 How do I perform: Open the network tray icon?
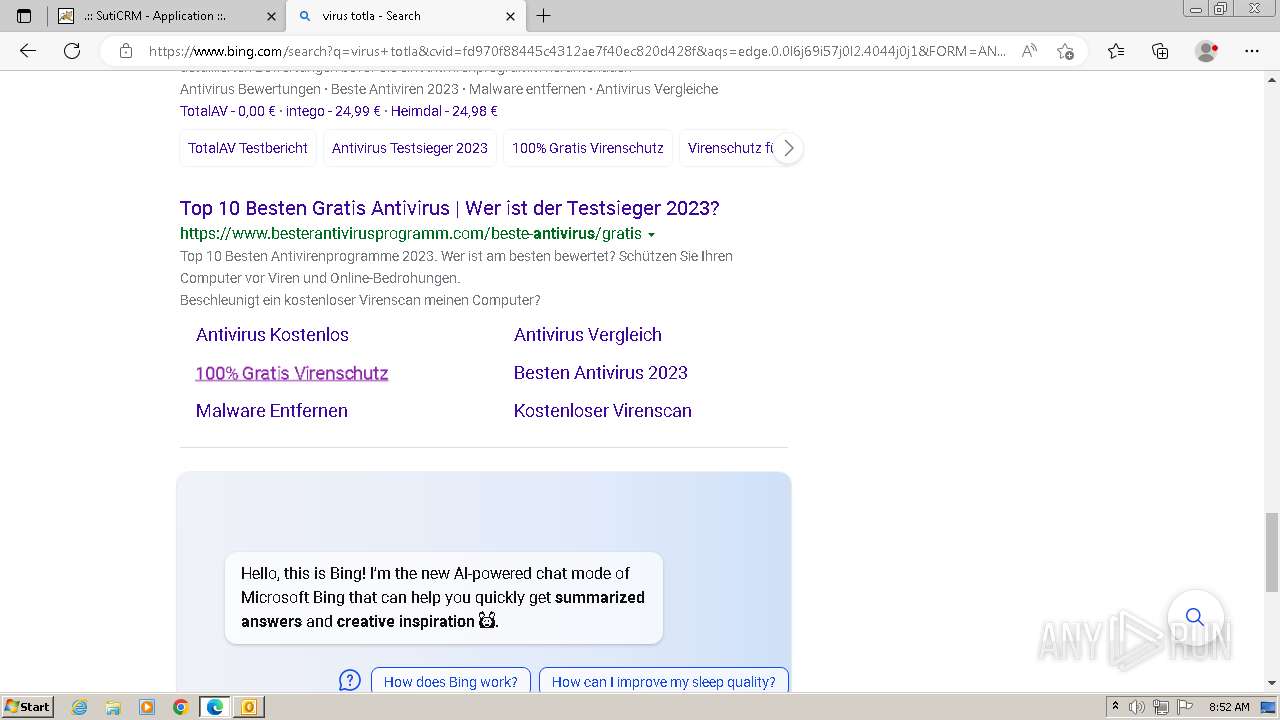point(1162,706)
